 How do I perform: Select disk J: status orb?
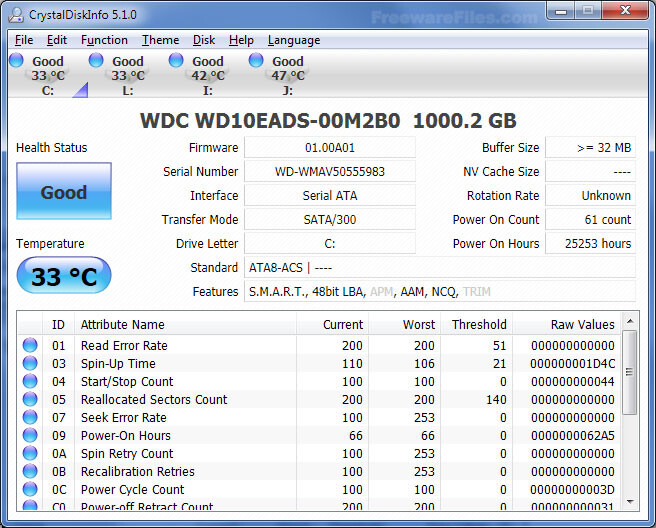click(x=256, y=60)
